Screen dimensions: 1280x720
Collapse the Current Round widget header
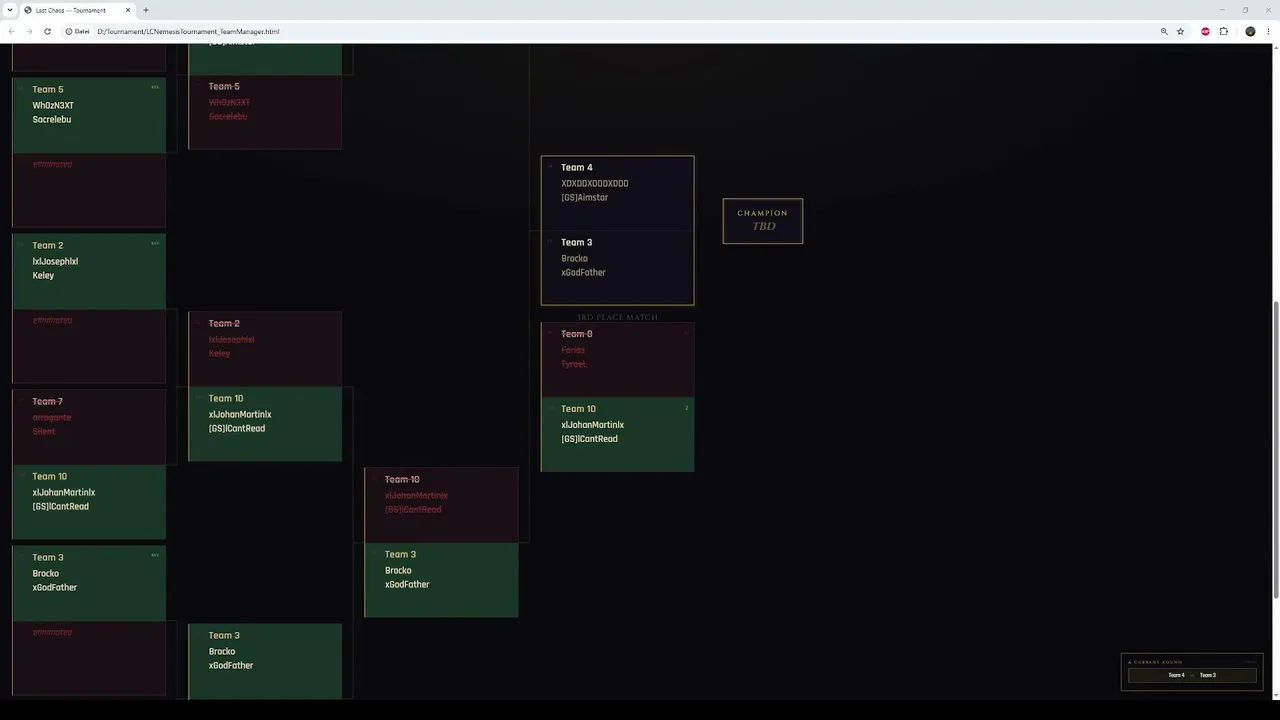click(1192, 662)
